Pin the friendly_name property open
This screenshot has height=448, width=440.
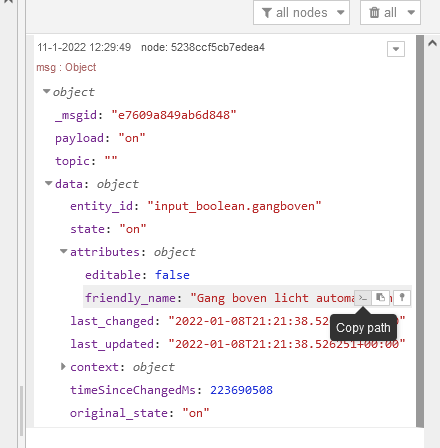(402, 298)
